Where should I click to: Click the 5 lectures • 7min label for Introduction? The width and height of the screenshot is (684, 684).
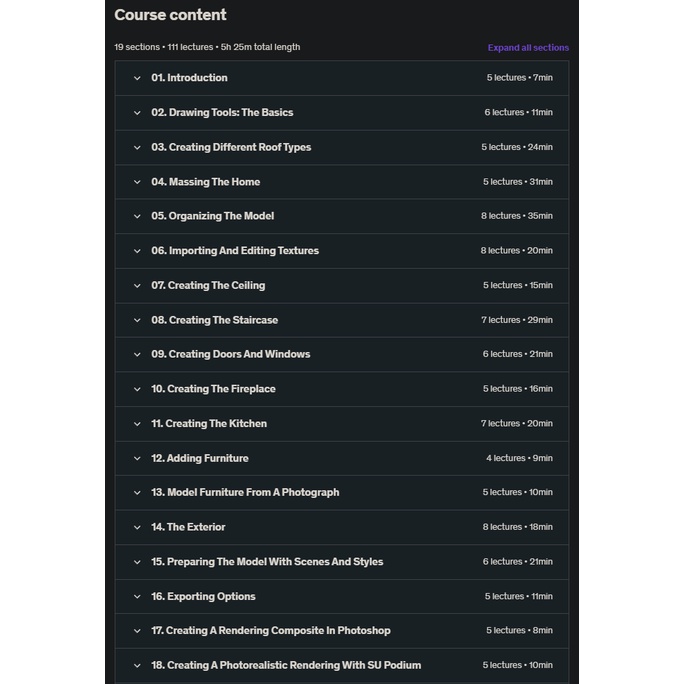pos(519,78)
